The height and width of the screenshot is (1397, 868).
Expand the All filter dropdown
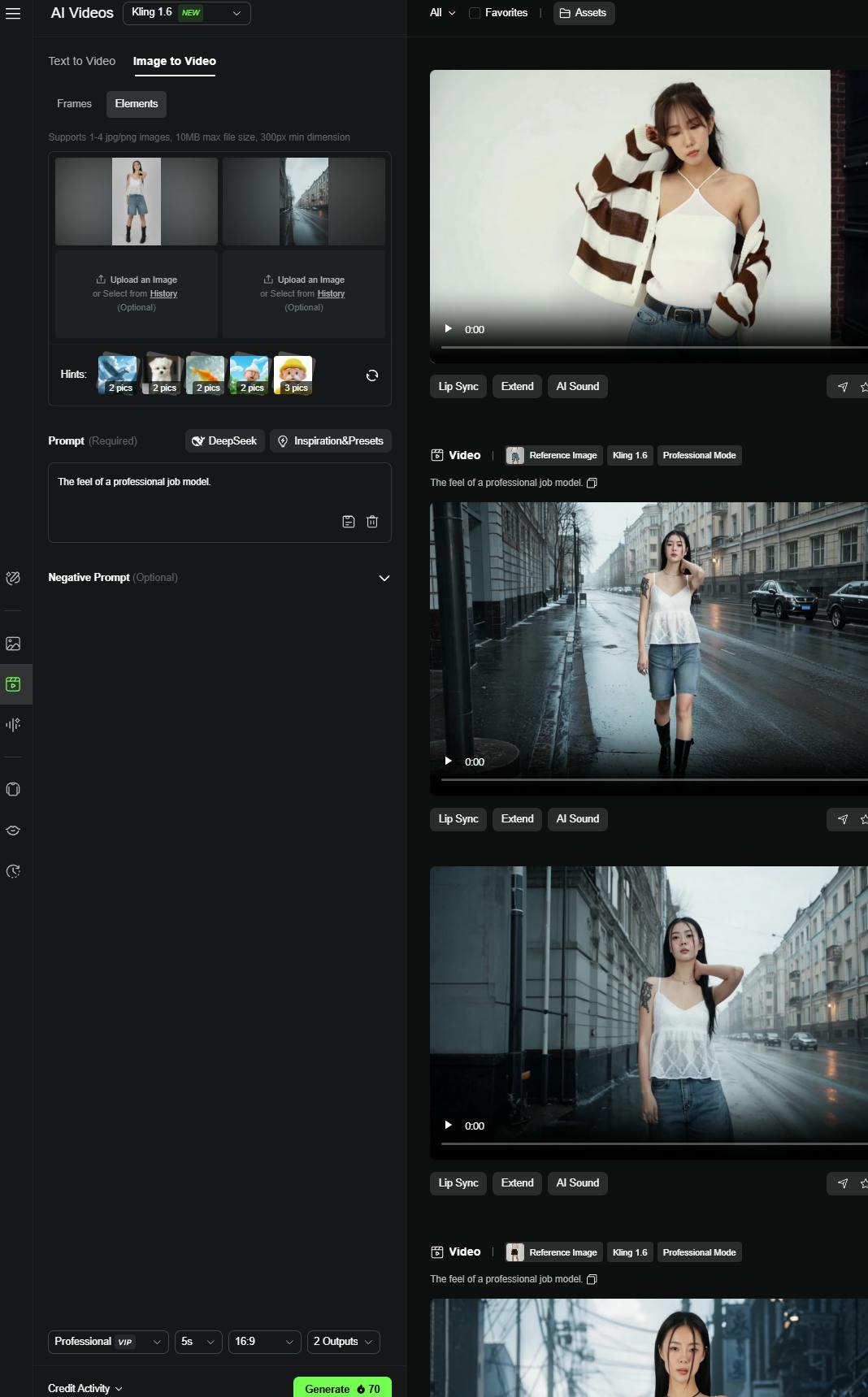(x=443, y=13)
